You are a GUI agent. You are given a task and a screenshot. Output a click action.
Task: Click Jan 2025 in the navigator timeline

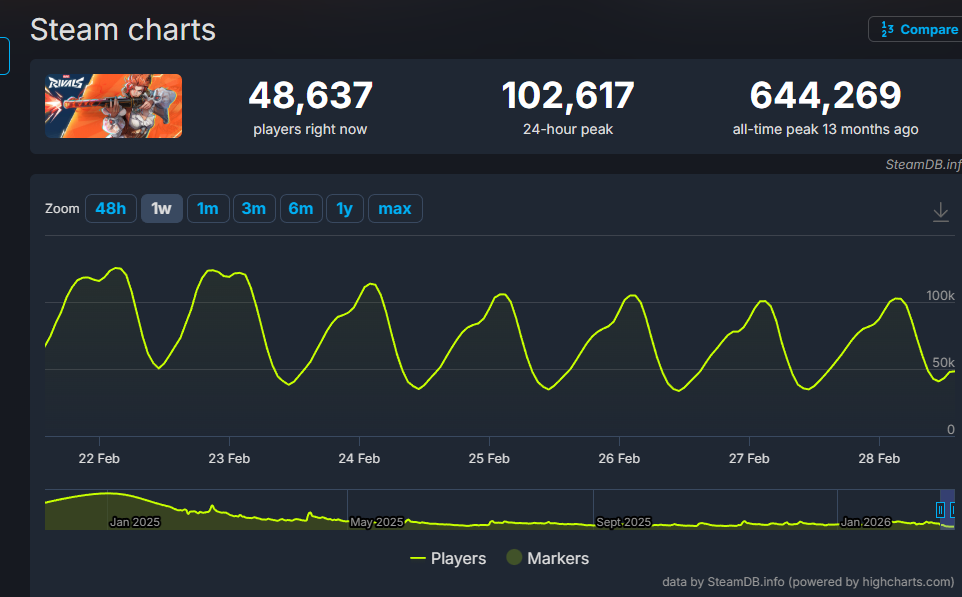(x=134, y=522)
